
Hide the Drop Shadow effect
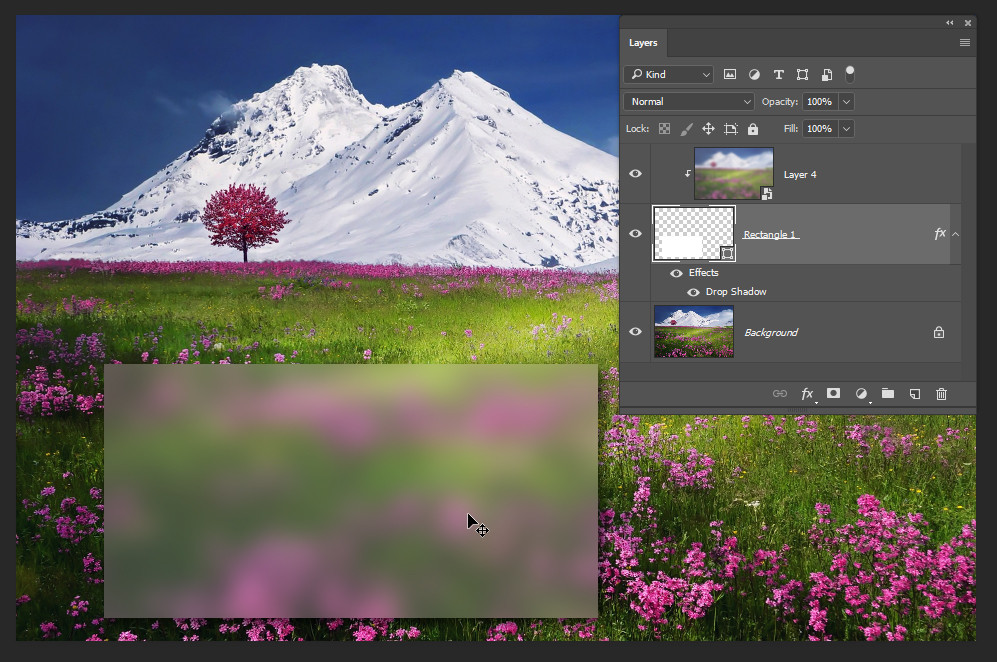point(693,291)
